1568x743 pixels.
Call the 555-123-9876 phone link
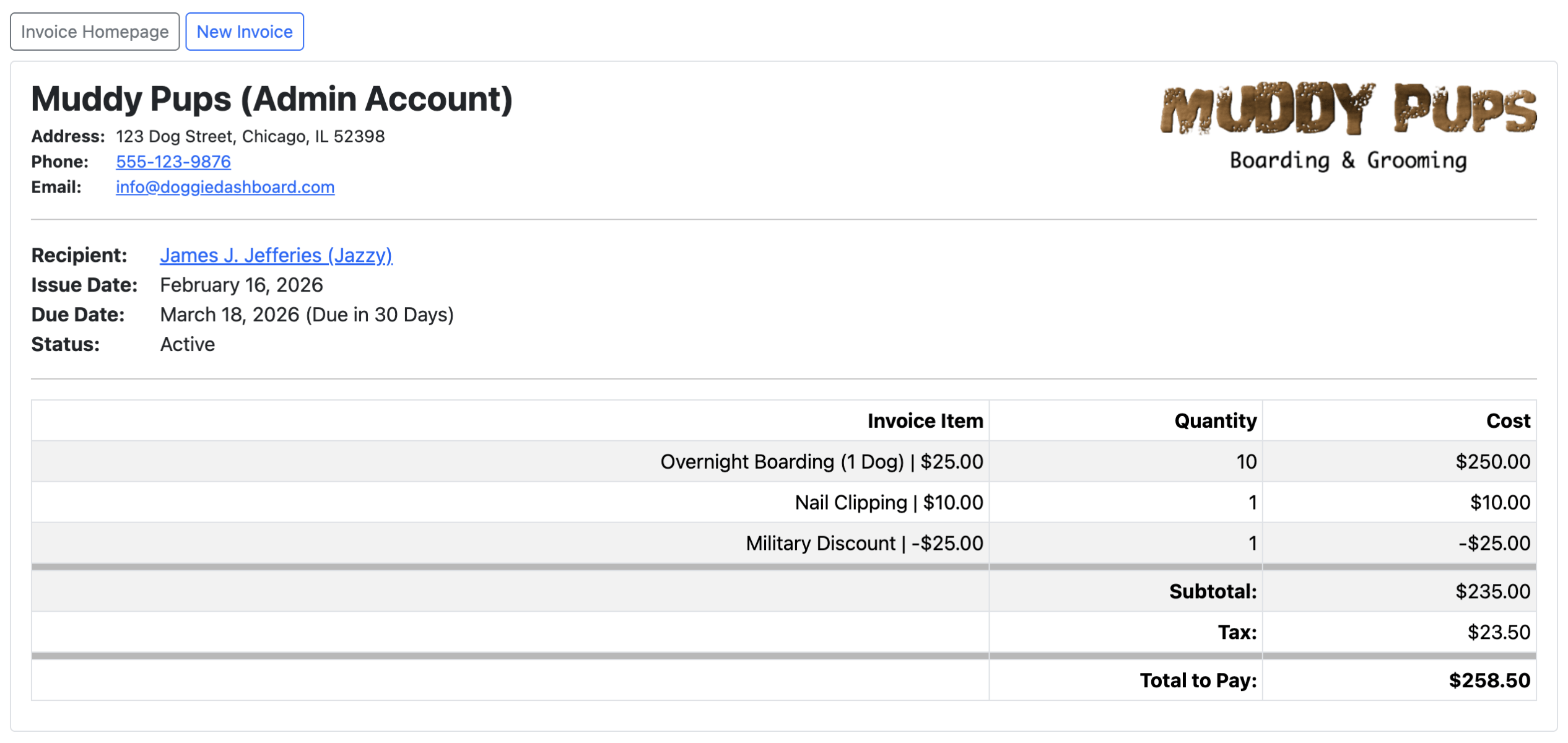pos(173,162)
